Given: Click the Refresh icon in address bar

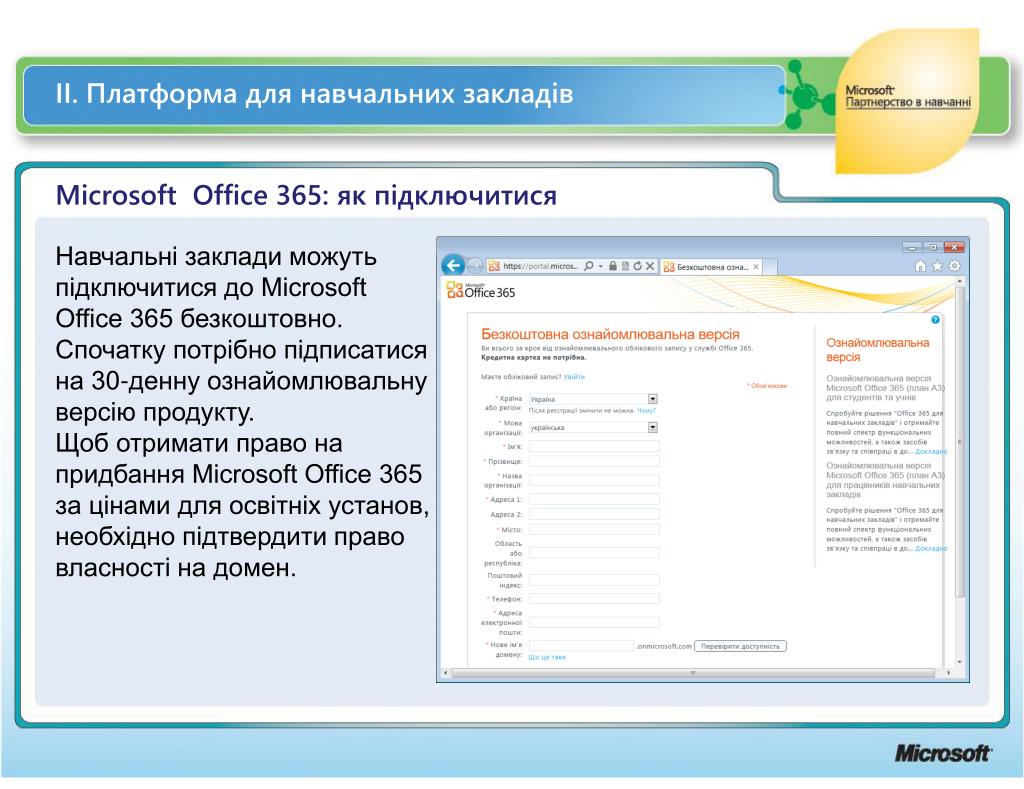Looking at the screenshot, I should (637, 266).
